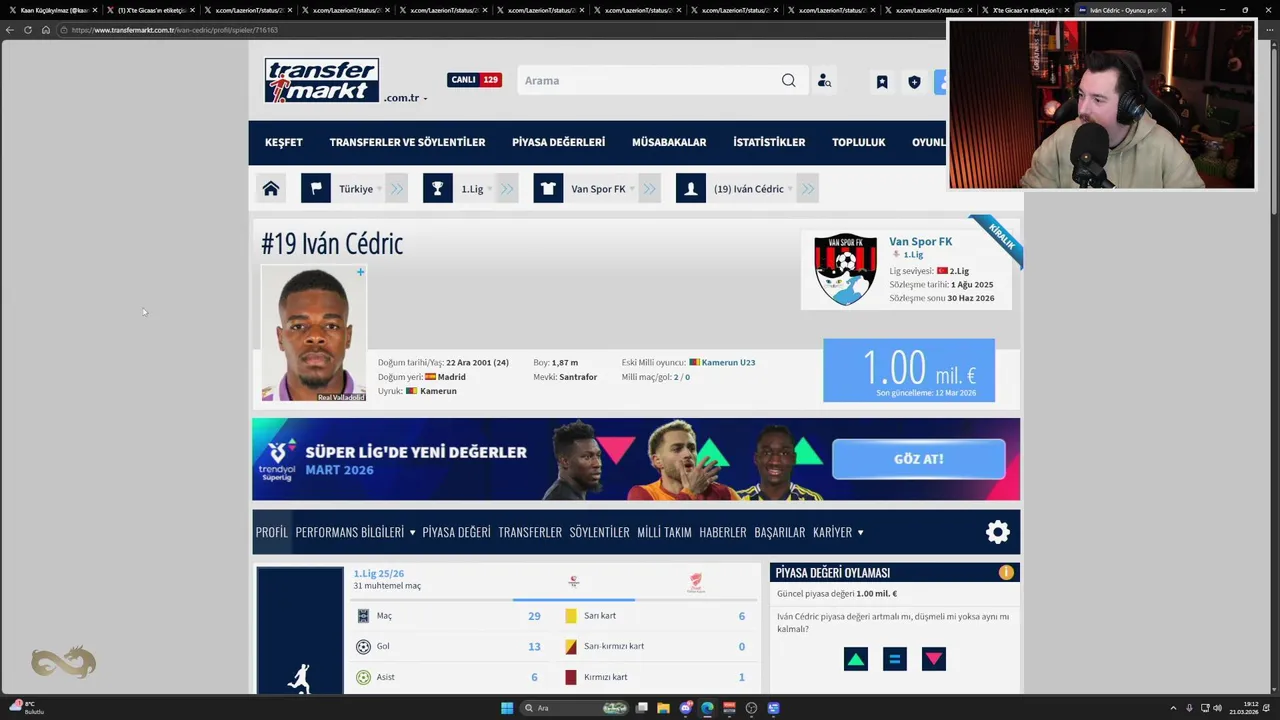This screenshot has width=1280, height=720.
Task: Open the KEŞFET menu
Action: (x=284, y=142)
